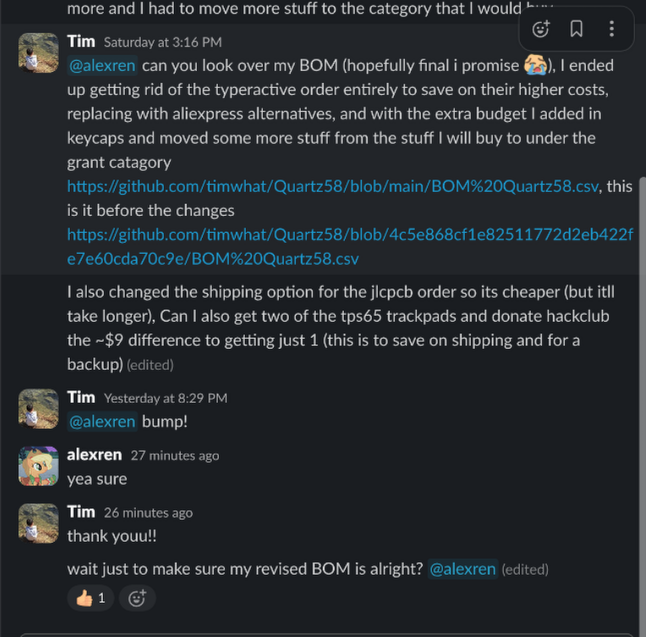Save message with the bookmark icon

[577, 30]
